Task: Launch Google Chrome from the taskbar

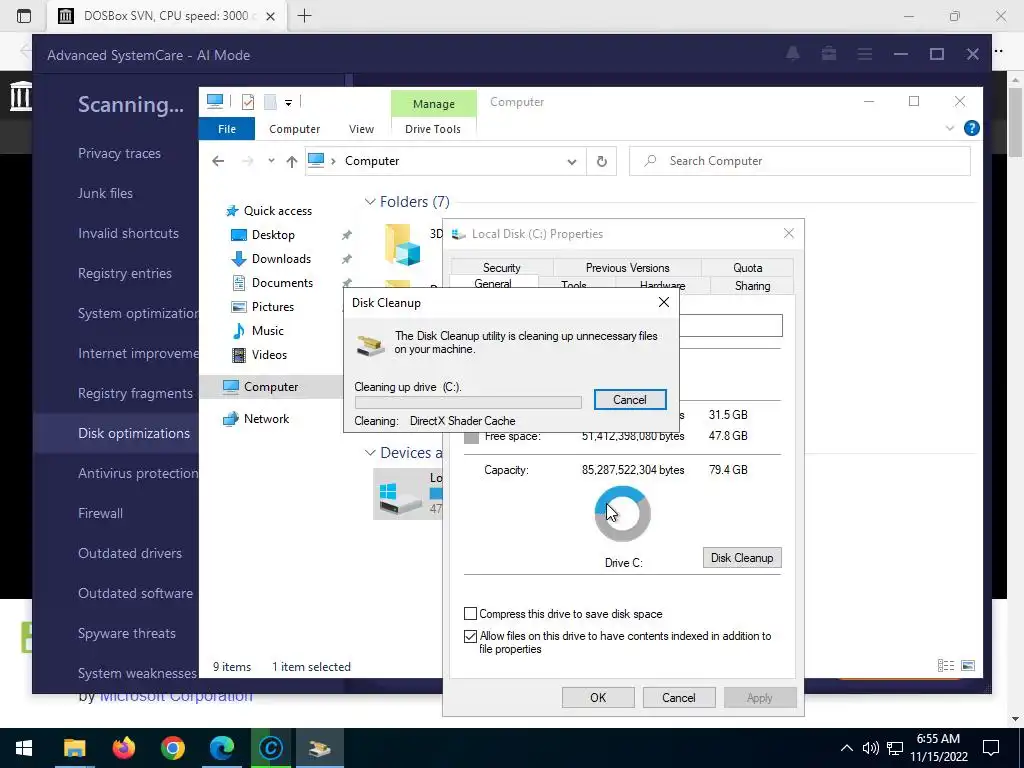Action: click(x=172, y=748)
